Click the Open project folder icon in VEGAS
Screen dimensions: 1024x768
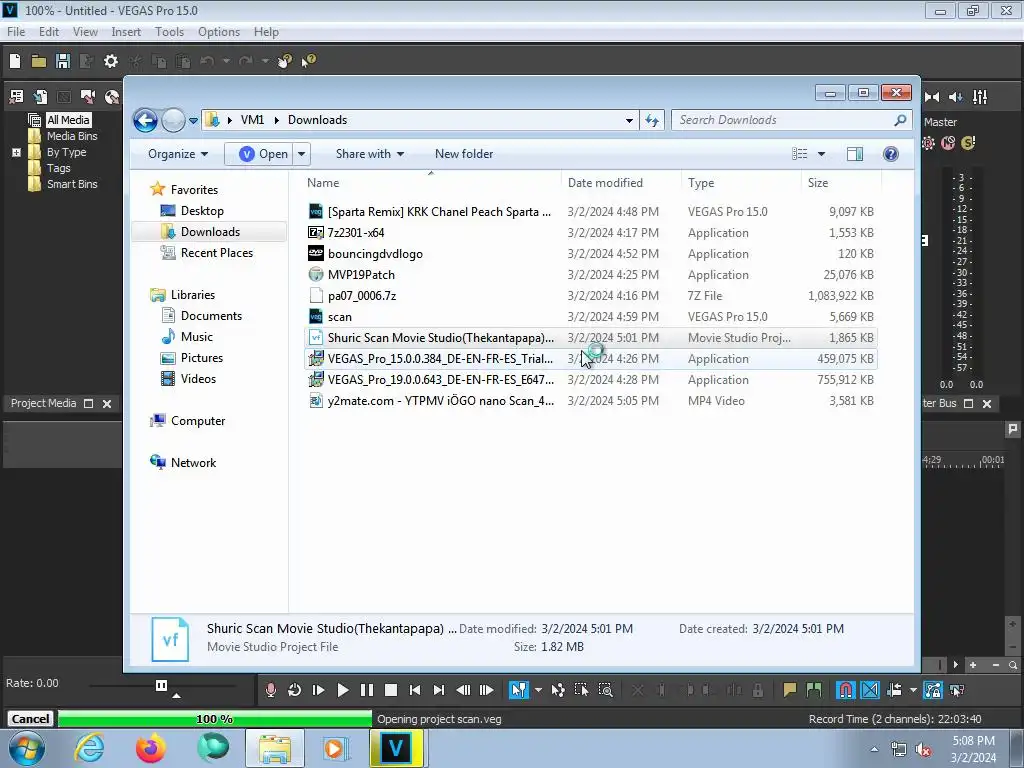pyautogui.click(x=39, y=61)
